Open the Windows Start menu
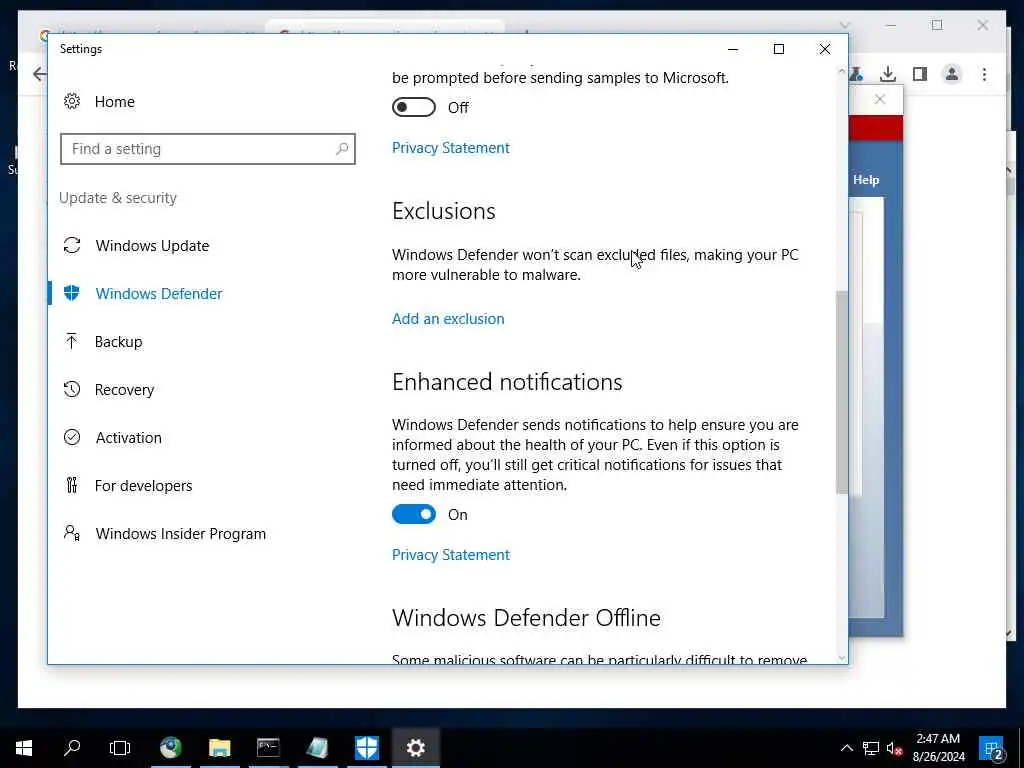 click(24, 748)
